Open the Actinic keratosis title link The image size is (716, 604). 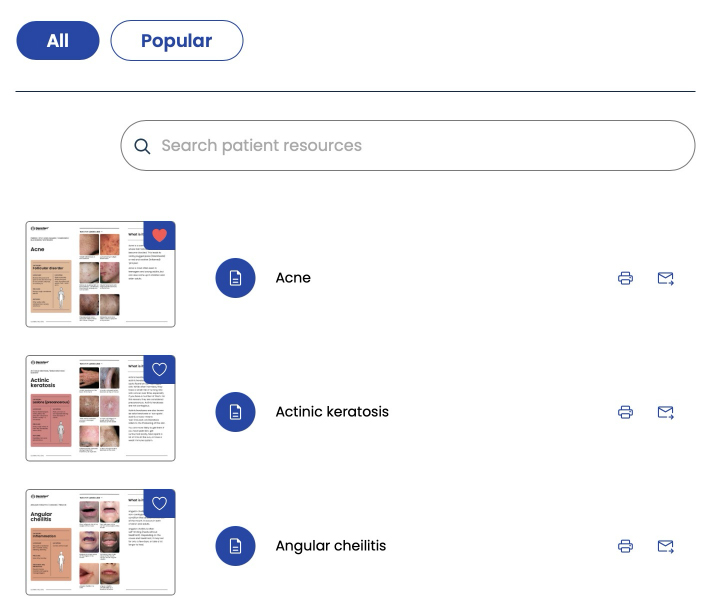point(332,412)
